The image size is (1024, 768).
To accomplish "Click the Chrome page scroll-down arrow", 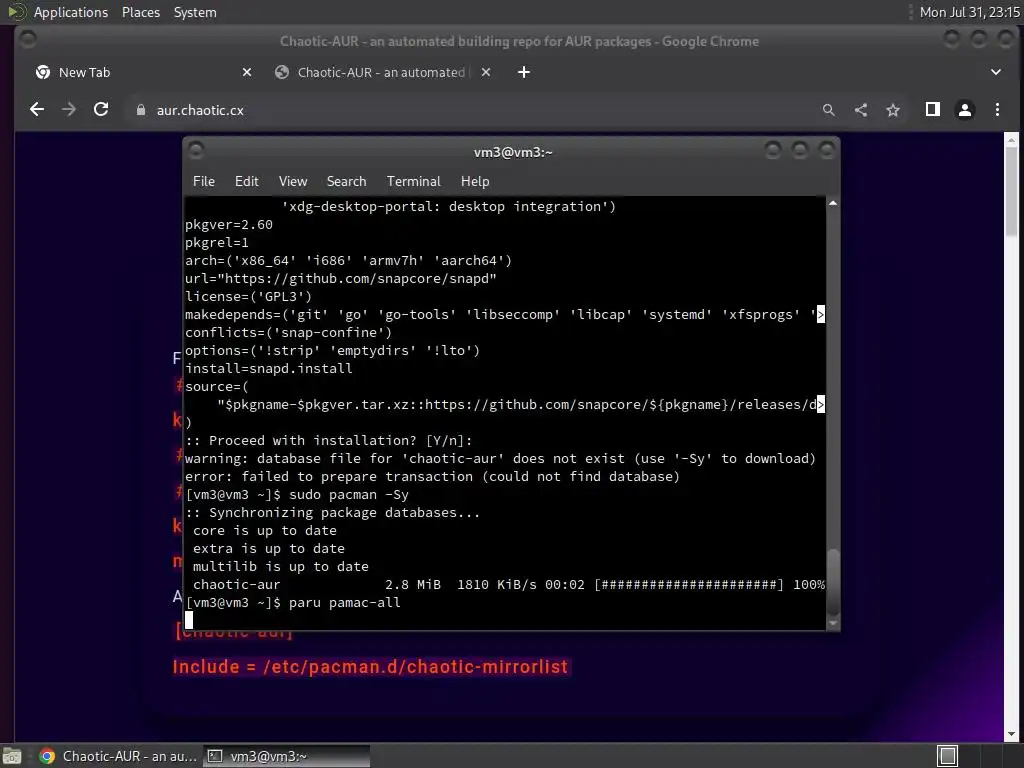I will pos(1011,735).
